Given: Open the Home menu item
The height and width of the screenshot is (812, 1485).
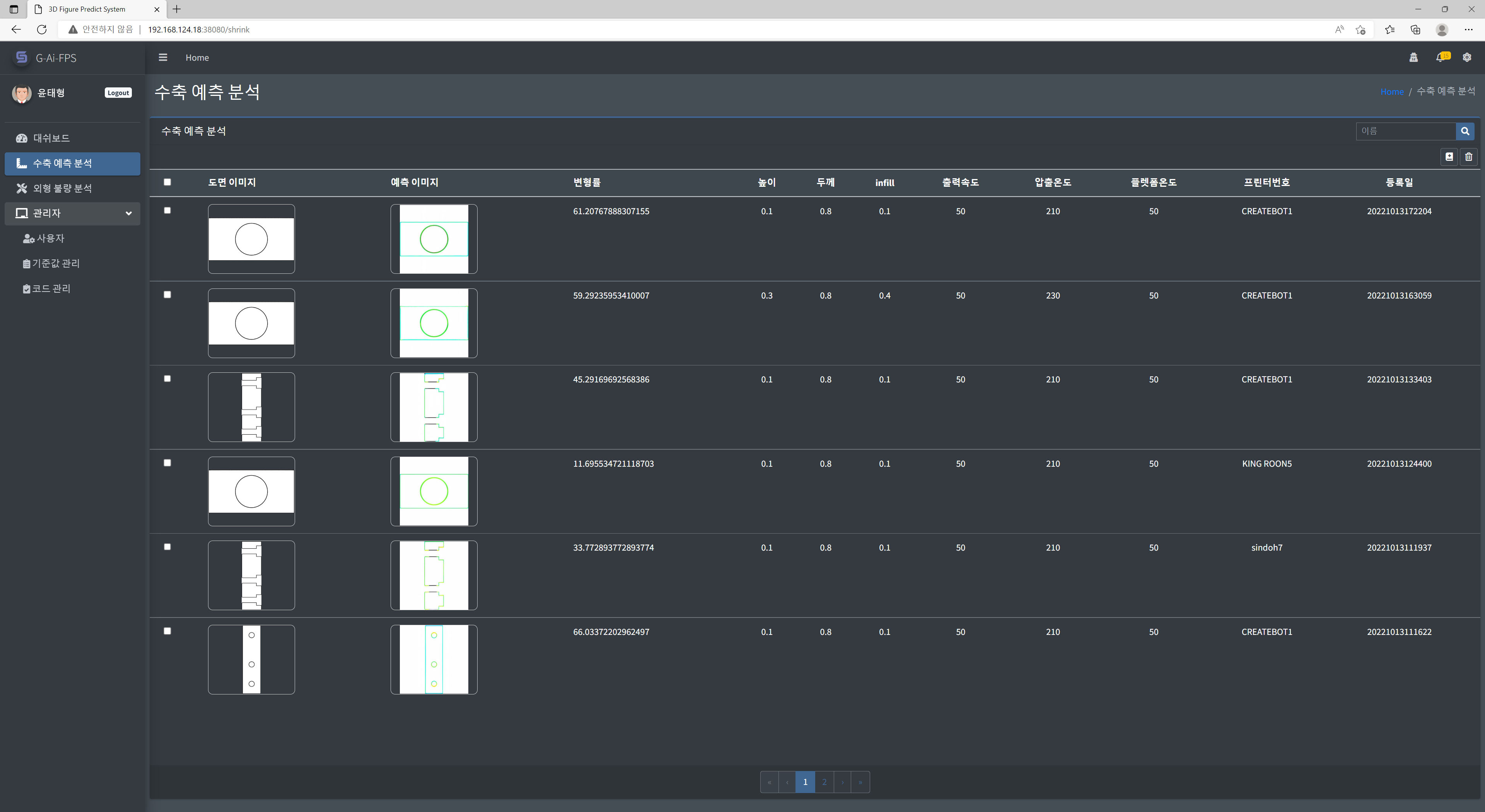Looking at the screenshot, I should coord(197,57).
